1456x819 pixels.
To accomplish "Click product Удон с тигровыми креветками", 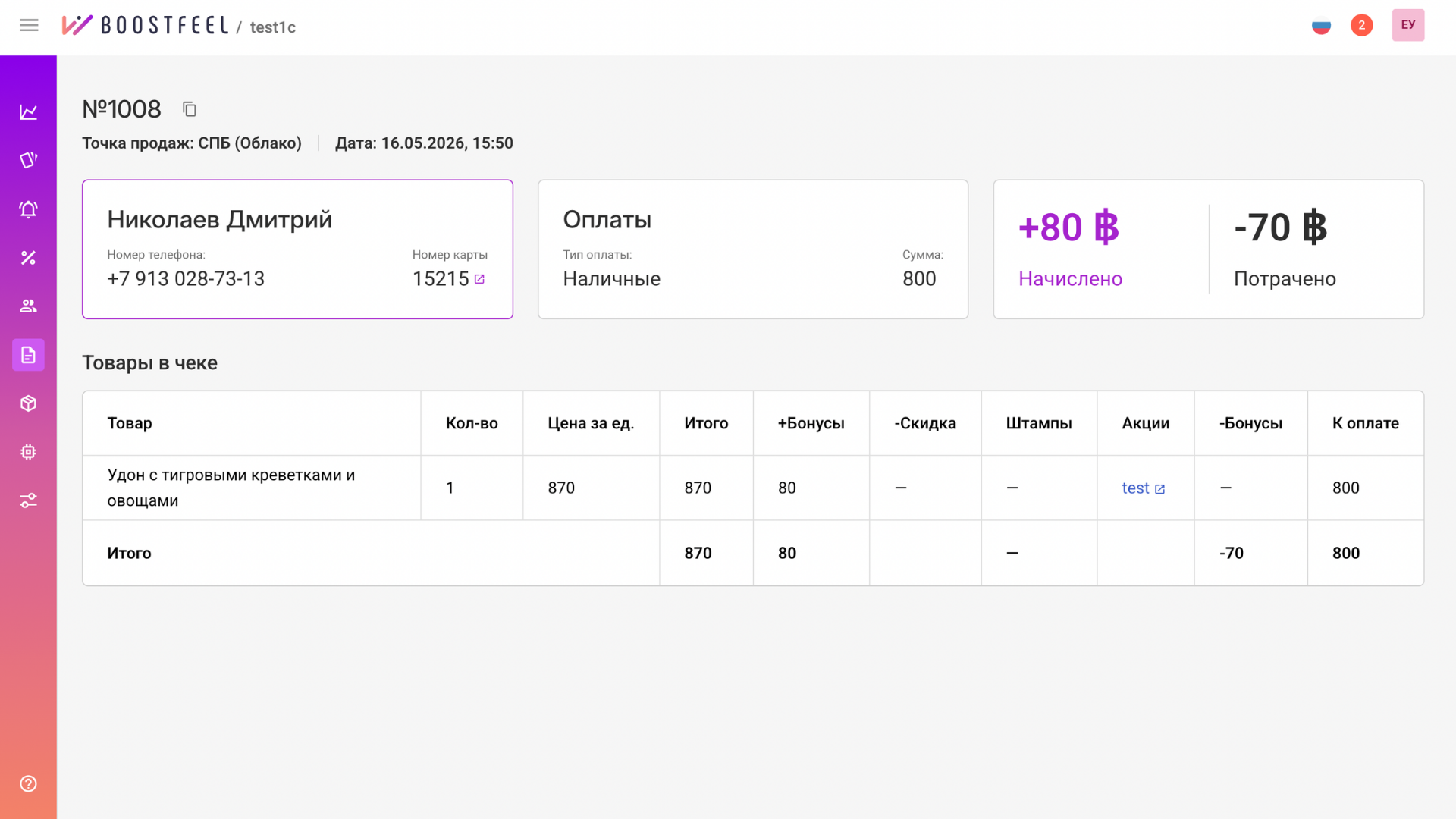I will (231, 488).
